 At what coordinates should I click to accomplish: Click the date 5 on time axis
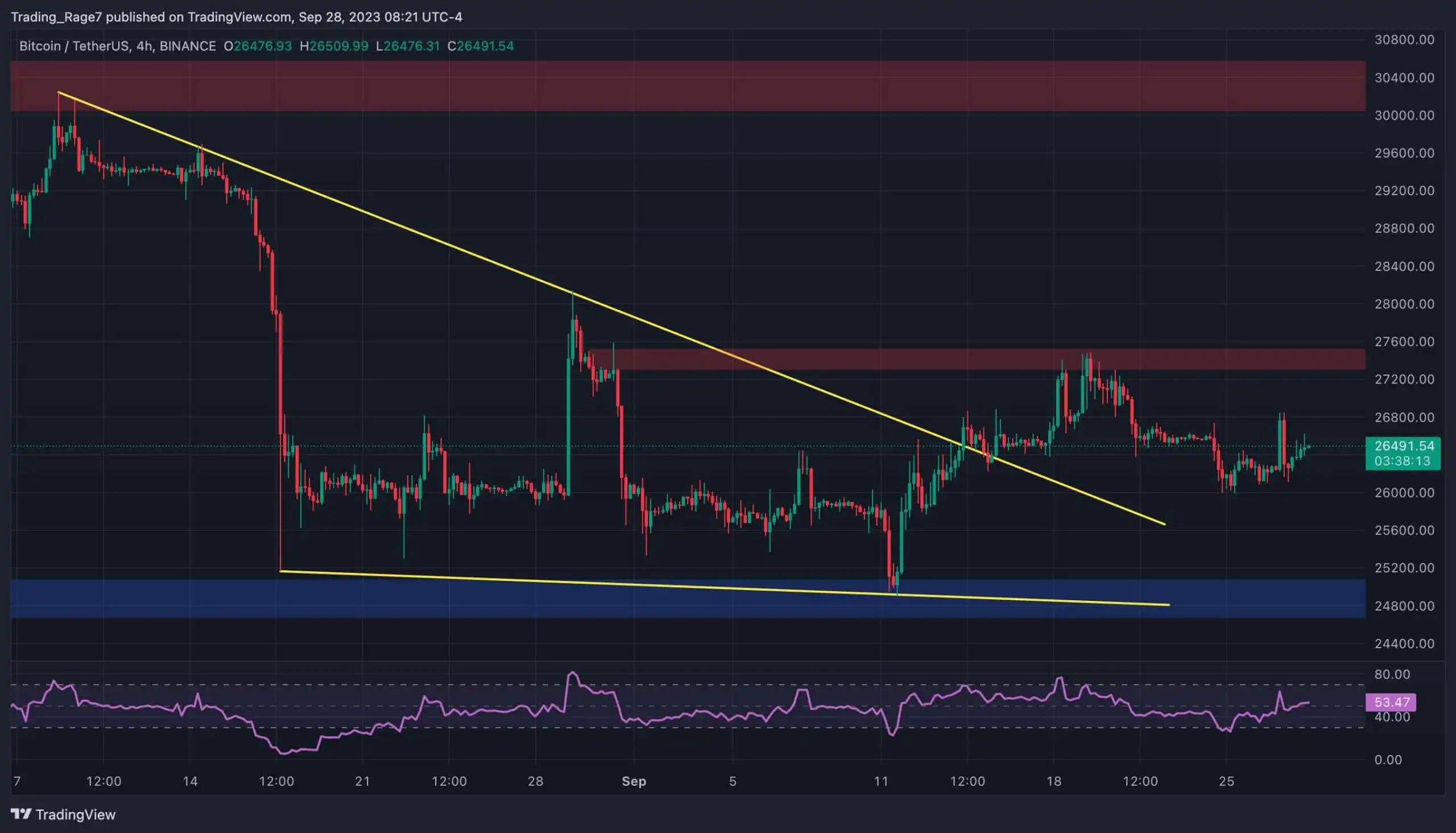(733, 782)
